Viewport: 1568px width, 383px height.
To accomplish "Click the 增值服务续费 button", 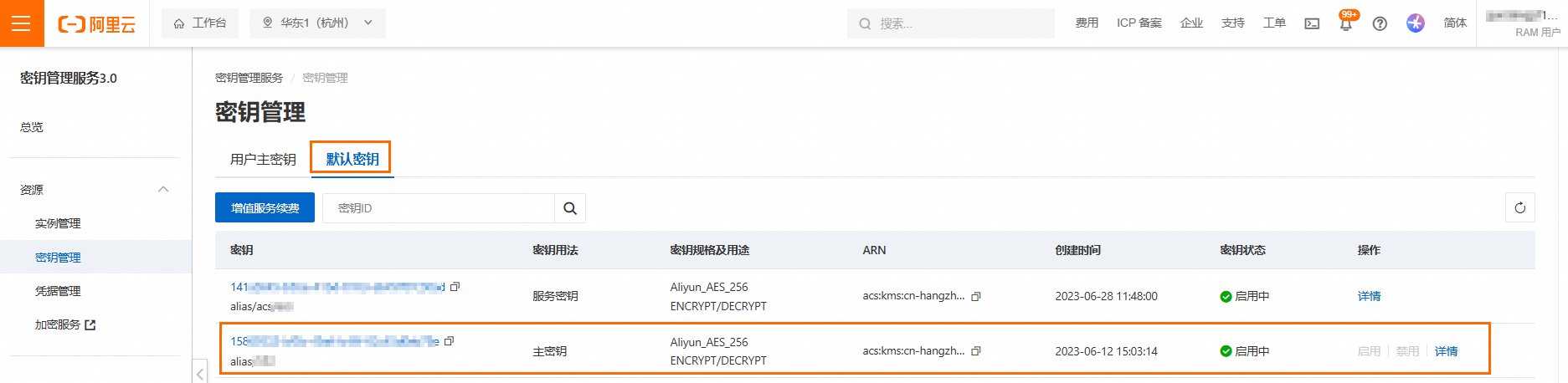I will click(265, 207).
